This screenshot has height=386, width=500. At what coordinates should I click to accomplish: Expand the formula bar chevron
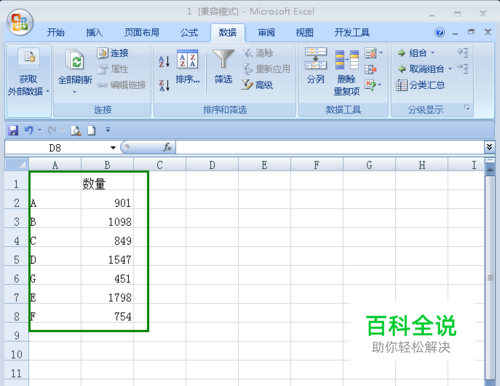489,147
